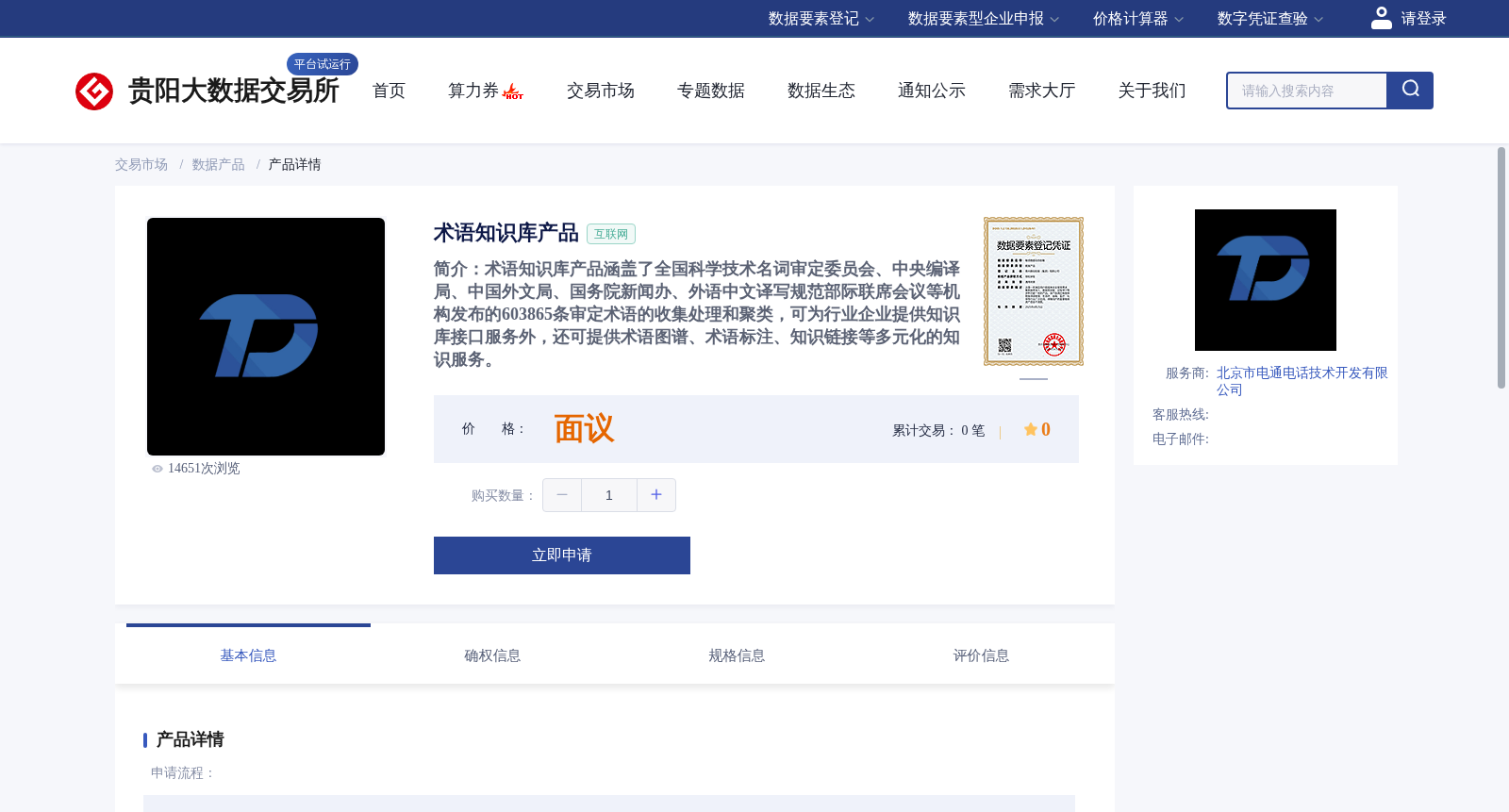Screen dimensions: 1509x812
Task: Click the 请登录 login link
Action: point(1423,19)
